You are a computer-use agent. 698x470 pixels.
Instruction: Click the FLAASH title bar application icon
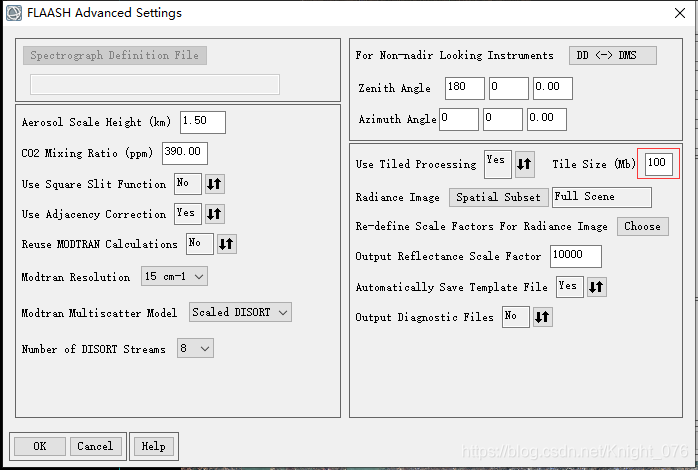[x=13, y=12]
